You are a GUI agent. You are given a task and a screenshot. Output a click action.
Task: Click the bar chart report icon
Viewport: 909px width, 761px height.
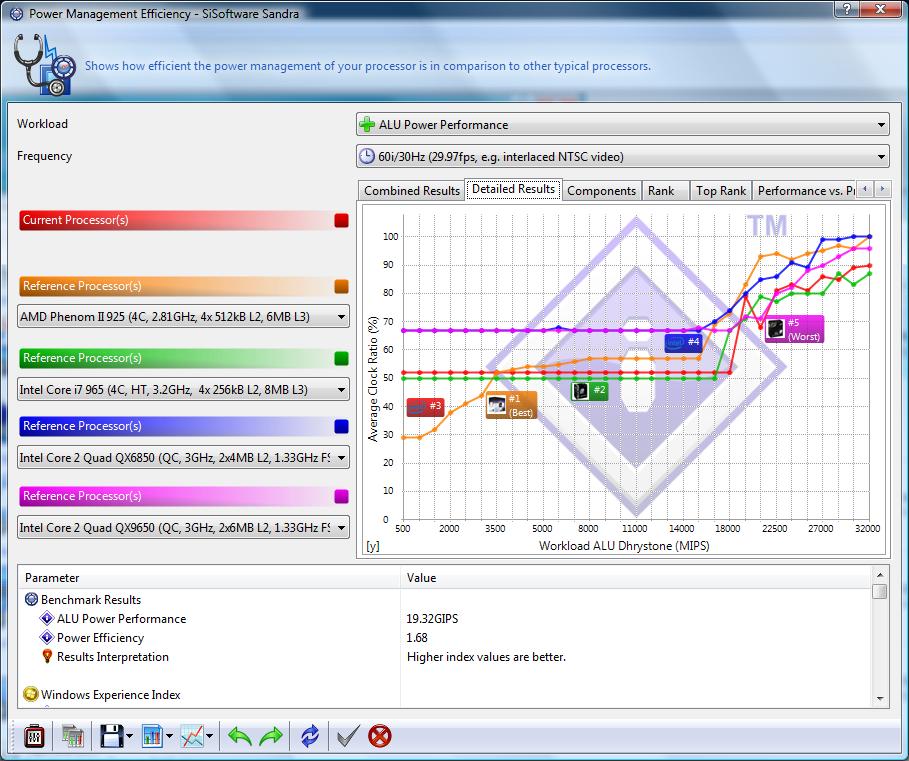click(x=152, y=737)
